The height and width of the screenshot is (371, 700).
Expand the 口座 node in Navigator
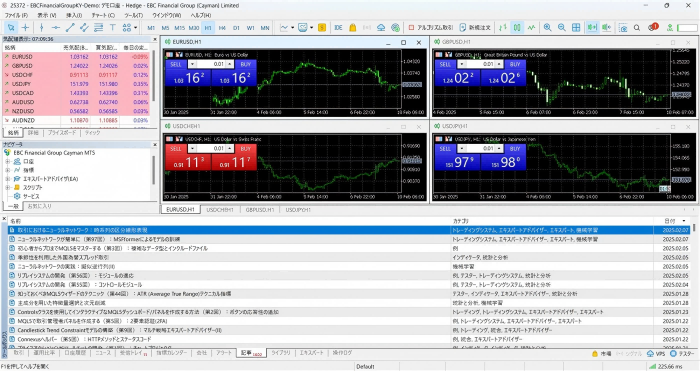tap(8, 161)
